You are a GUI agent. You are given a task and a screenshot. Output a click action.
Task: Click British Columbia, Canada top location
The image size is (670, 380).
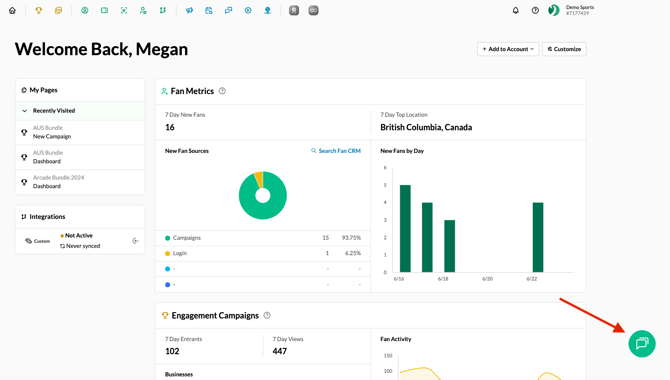coord(426,127)
